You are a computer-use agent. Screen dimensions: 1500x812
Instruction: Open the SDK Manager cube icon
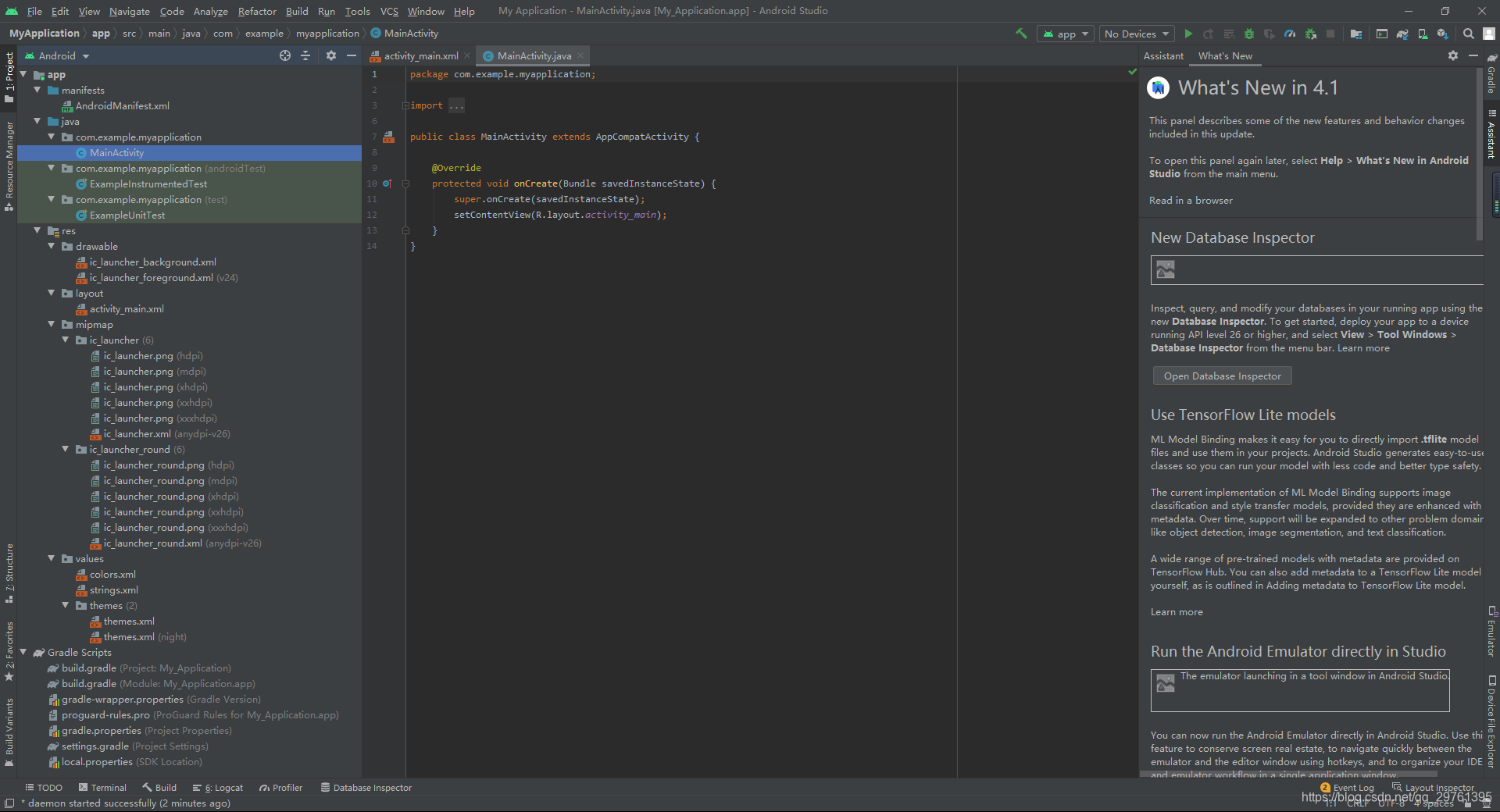pos(1442,34)
